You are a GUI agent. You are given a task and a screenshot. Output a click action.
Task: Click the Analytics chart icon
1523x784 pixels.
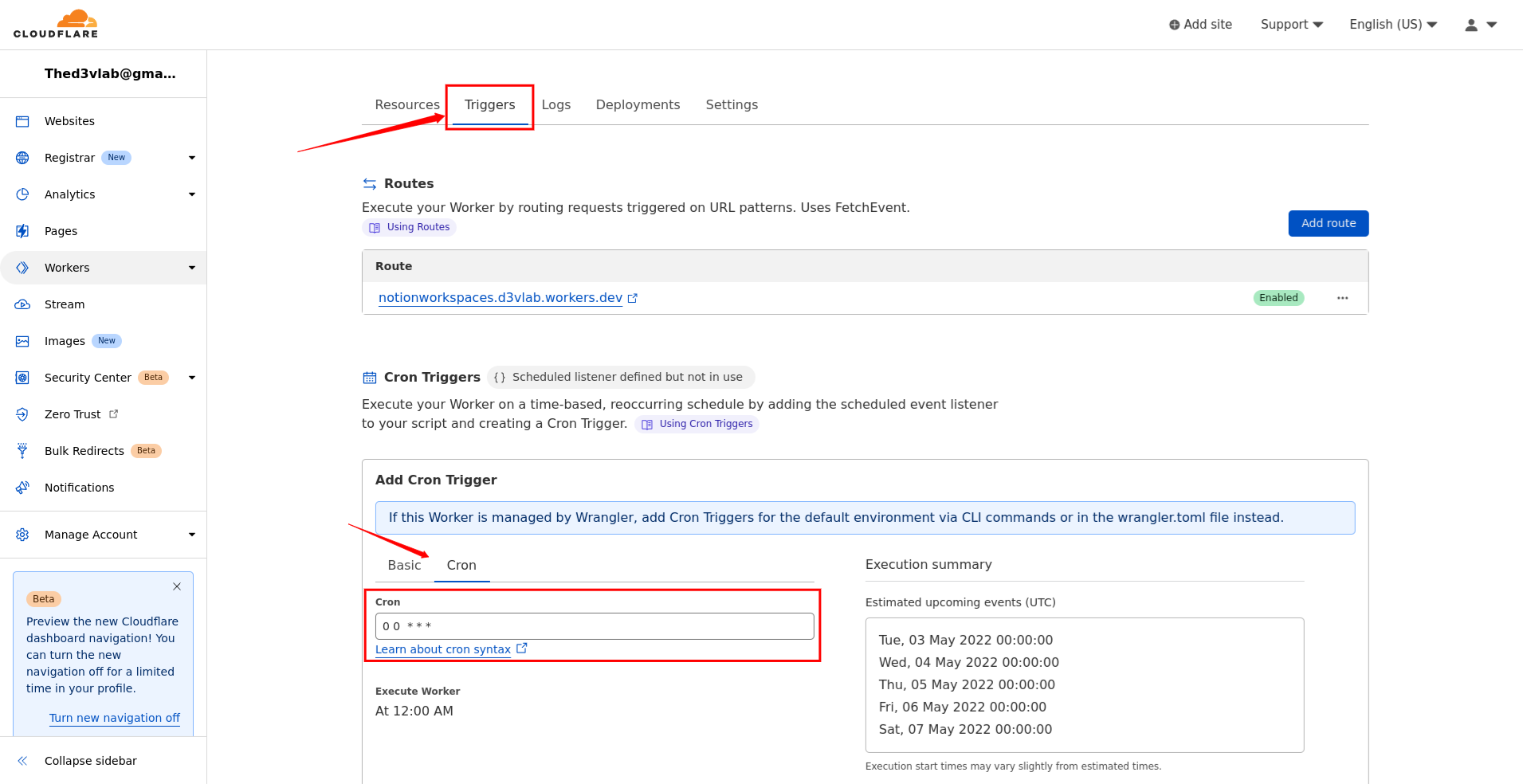[22, 194]
